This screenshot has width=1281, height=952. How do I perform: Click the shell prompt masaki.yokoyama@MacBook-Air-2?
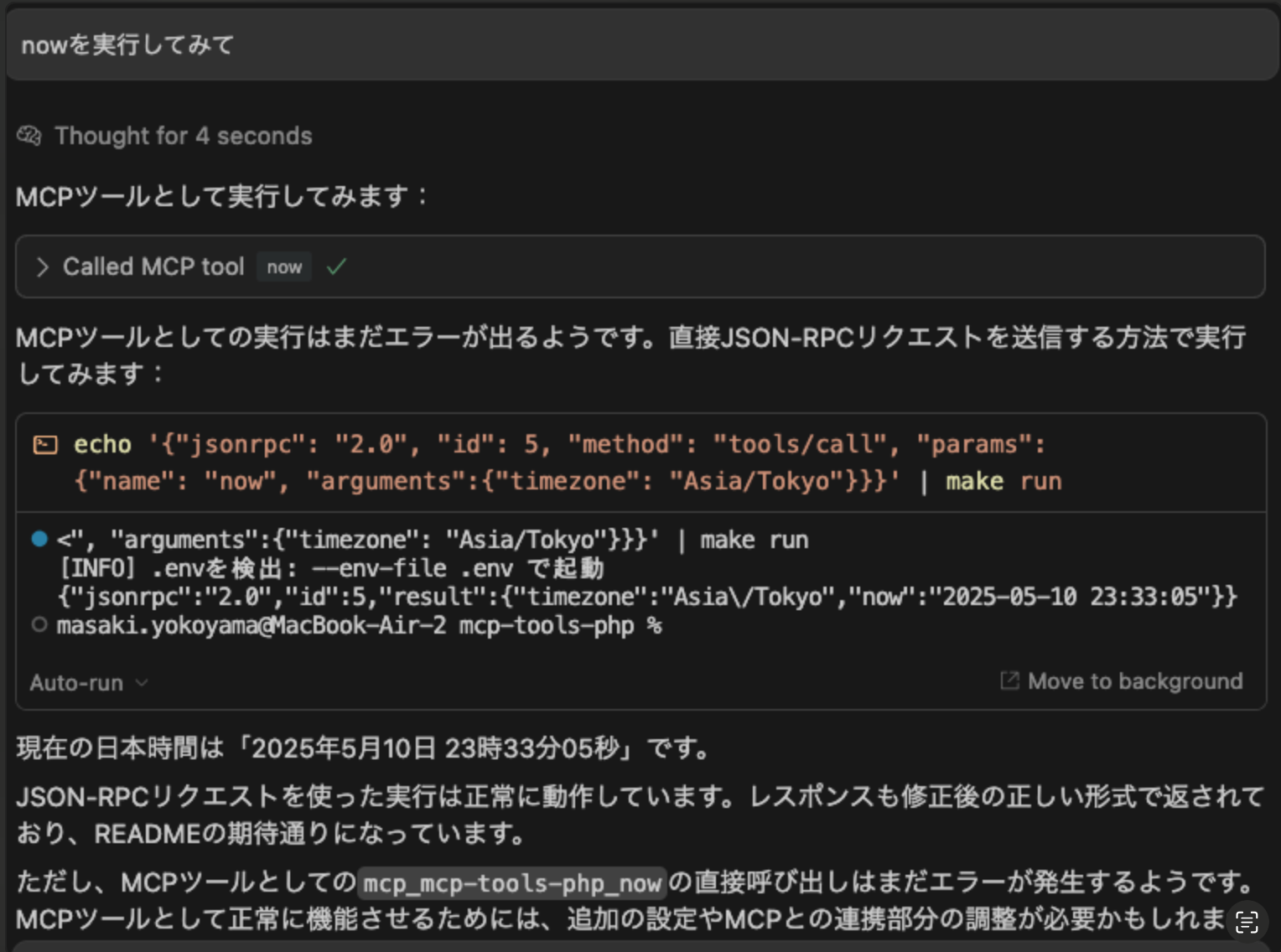coord(359,625)
